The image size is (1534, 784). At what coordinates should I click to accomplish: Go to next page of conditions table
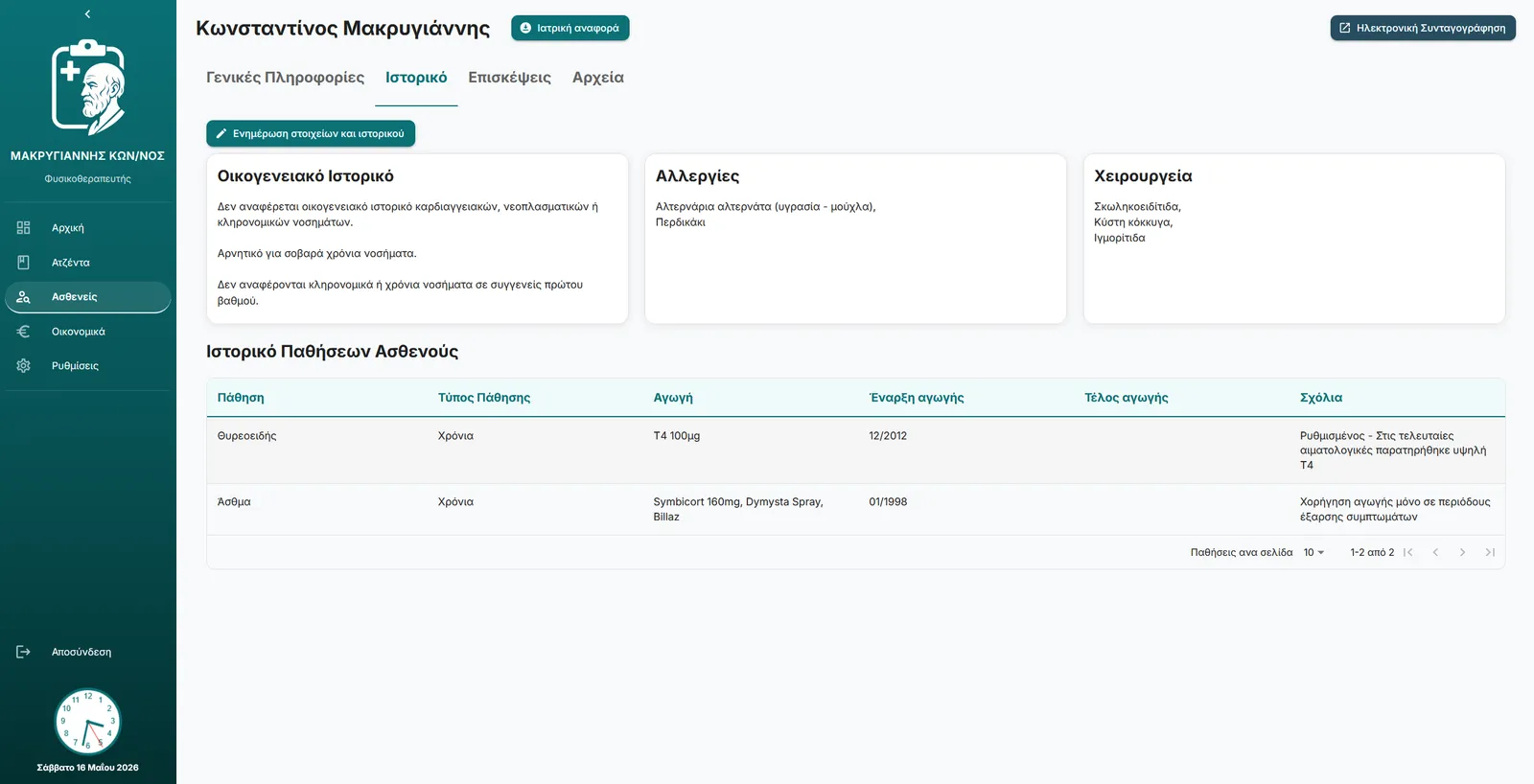1462,552
